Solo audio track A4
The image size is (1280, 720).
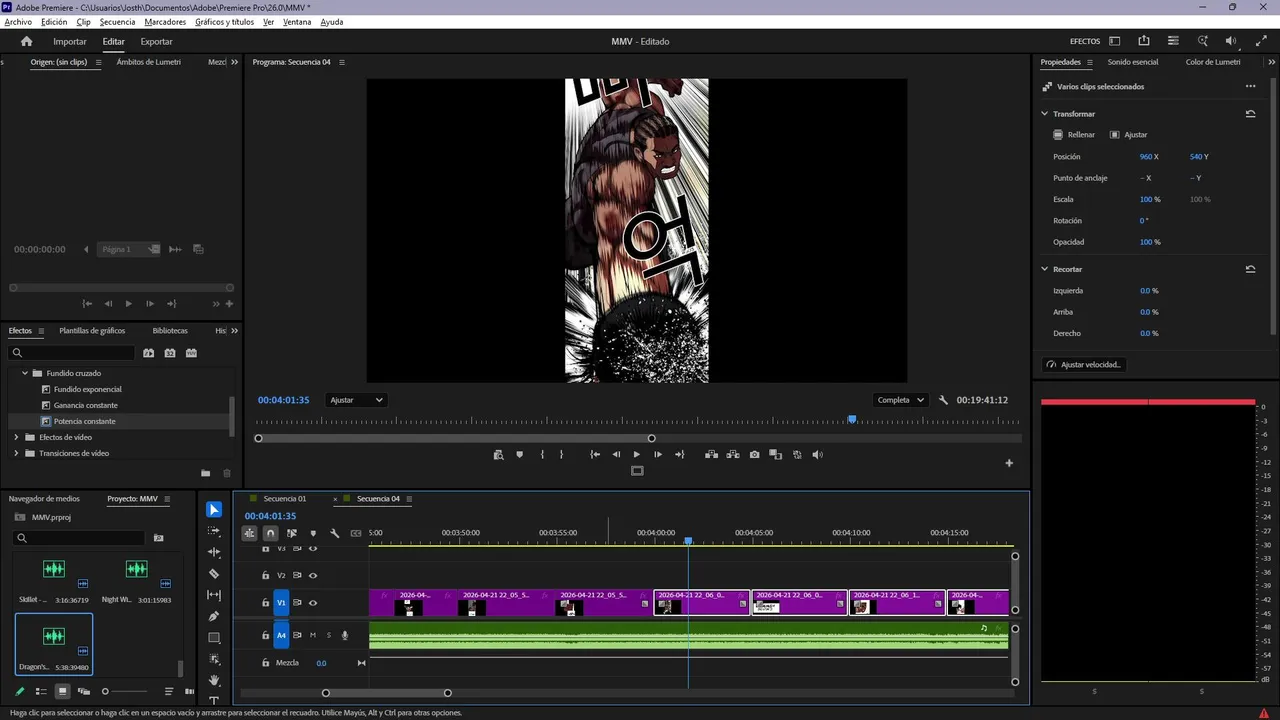click(x=328, y=635)
